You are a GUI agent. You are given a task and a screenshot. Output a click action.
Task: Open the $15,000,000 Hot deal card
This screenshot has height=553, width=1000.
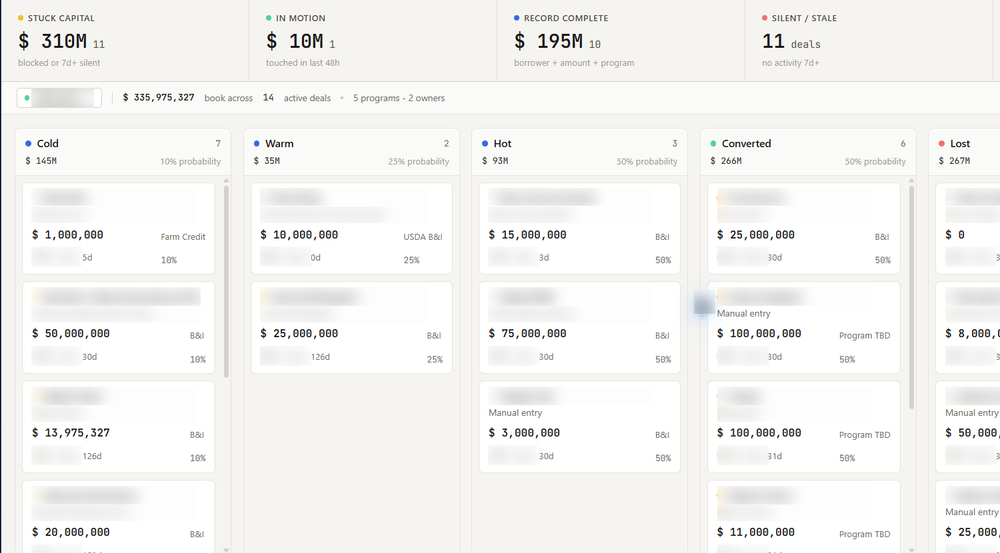point(580,228)
